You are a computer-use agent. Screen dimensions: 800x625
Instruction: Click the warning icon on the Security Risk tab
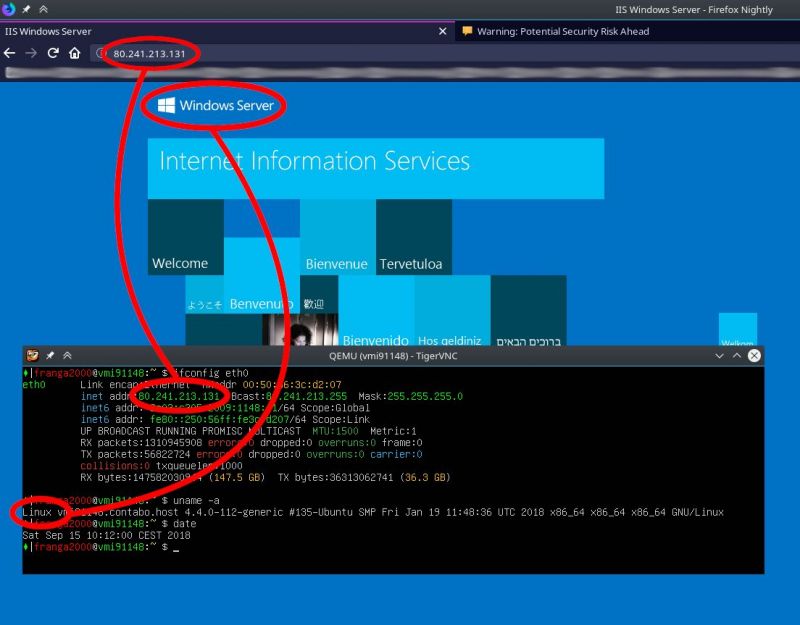pyautogui.click(x=467, y=31)
